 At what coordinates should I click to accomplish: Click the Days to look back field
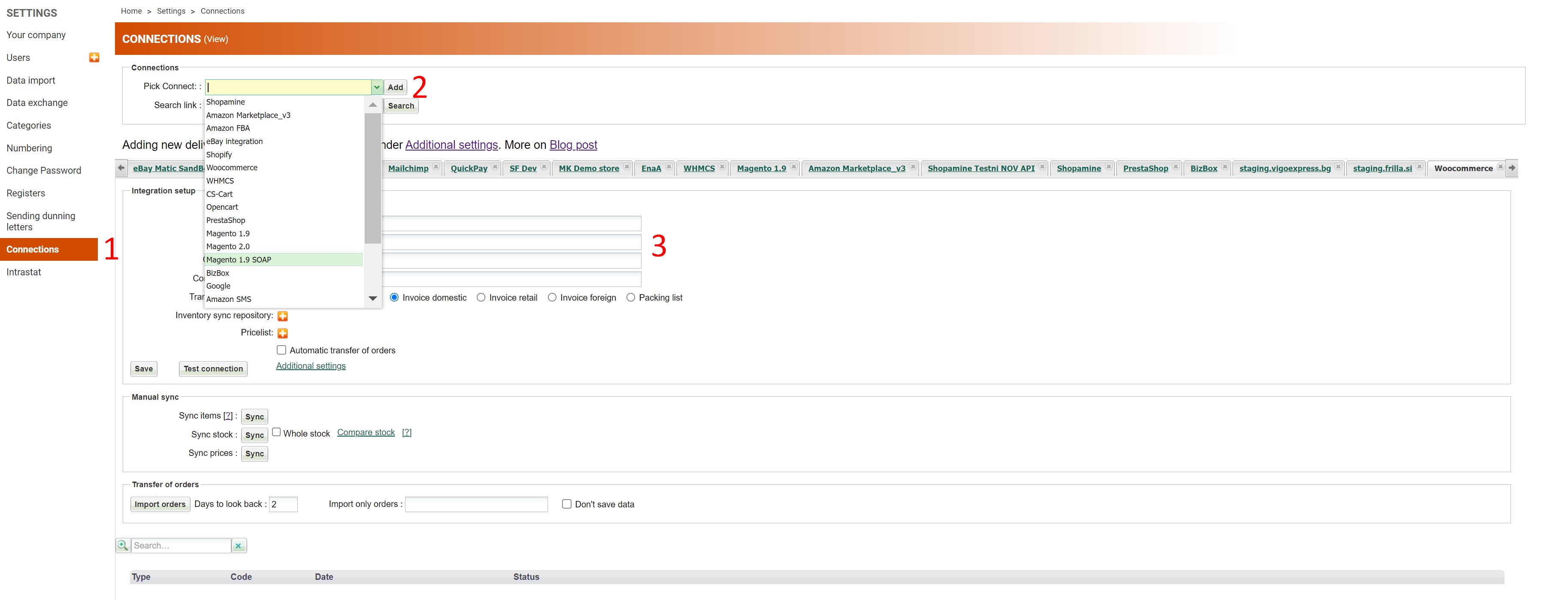(283, 504)
